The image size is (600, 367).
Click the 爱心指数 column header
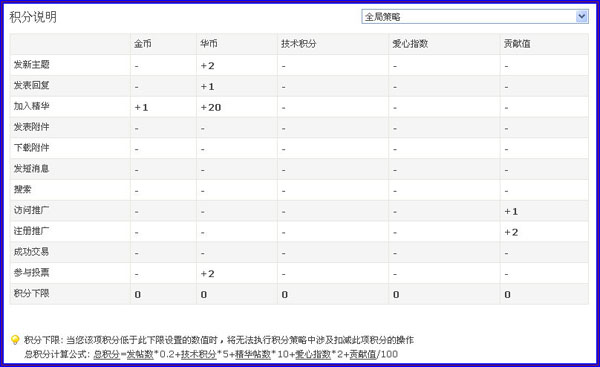[x=410, y=44]
